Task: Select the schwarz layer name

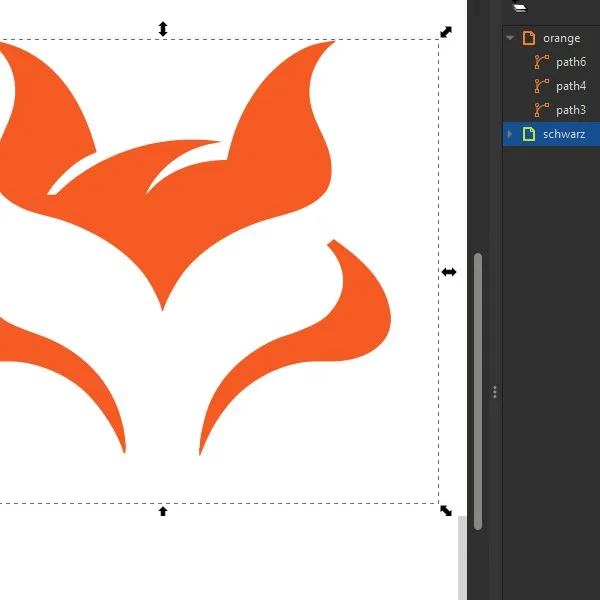Action: click(x=564, y=134)
